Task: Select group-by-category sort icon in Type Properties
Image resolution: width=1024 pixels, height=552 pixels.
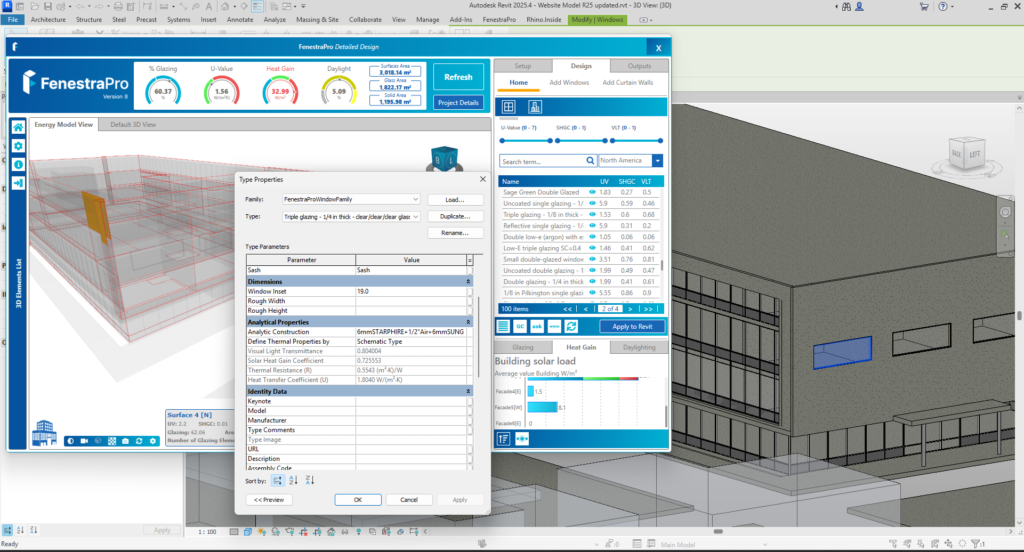Action: point(277,480)
